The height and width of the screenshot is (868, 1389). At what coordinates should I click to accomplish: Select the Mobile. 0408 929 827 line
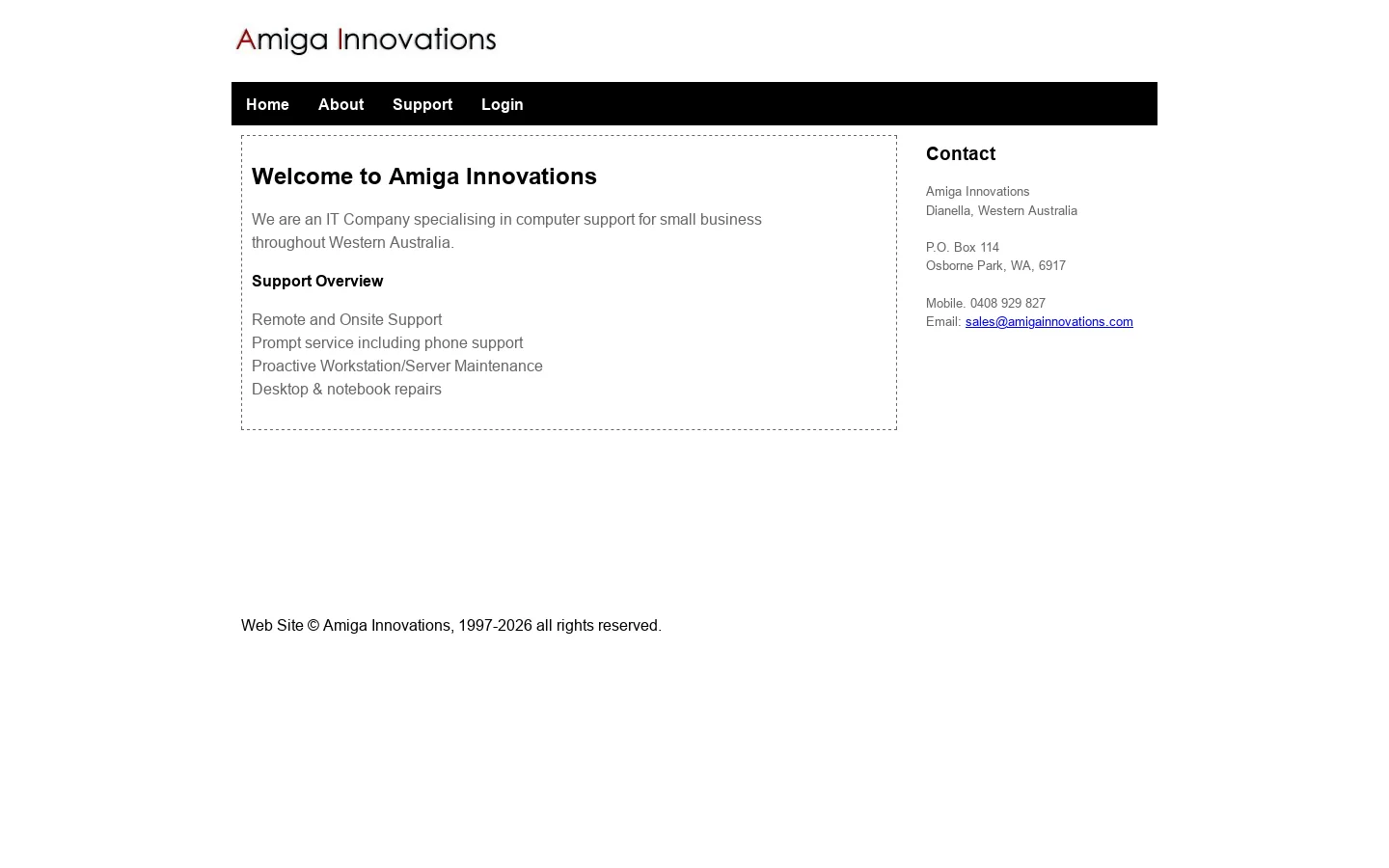[x=986, y=304]
